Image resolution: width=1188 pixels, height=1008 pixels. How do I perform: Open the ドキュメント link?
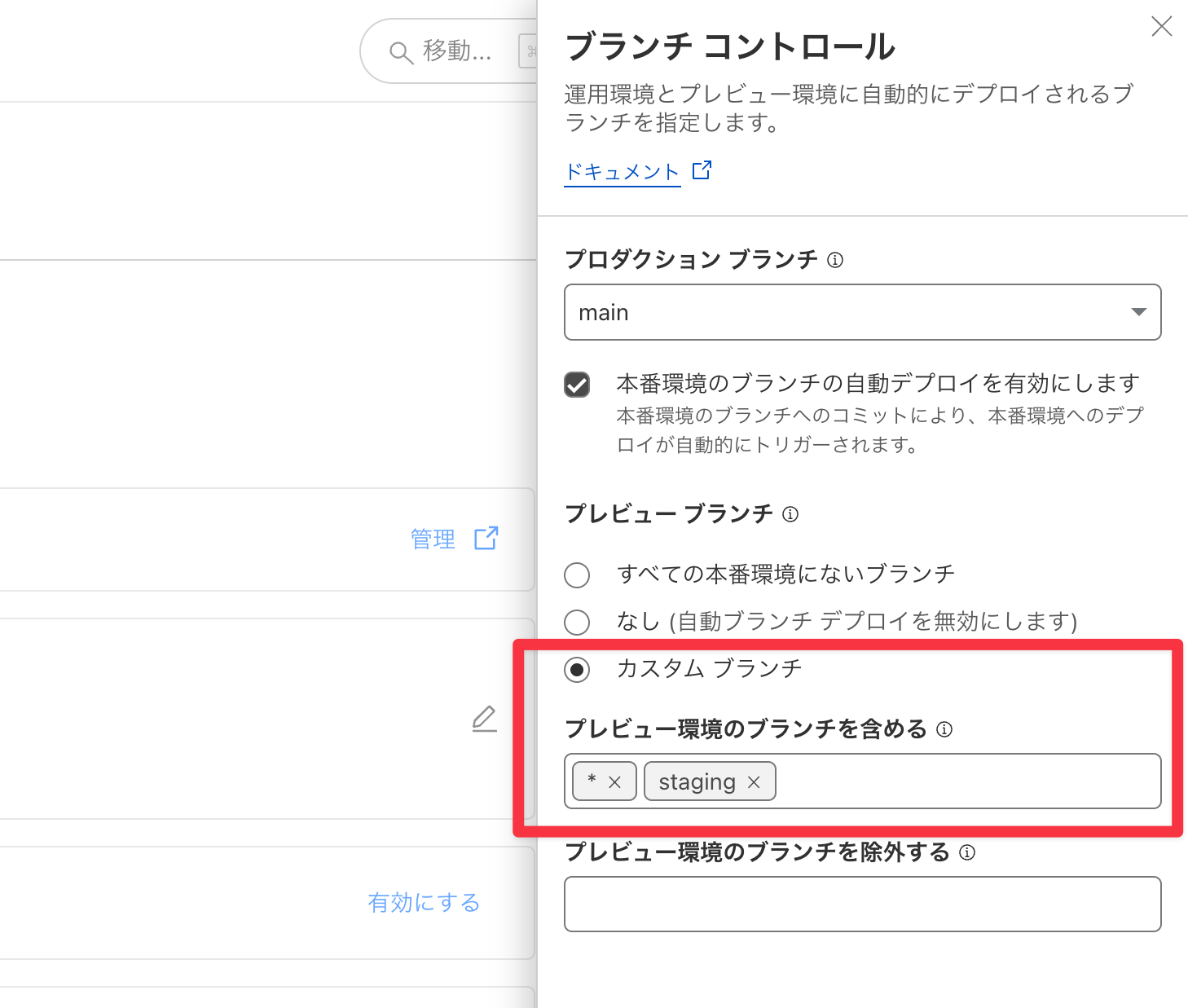pyautogui.click(x=623, y=172)
